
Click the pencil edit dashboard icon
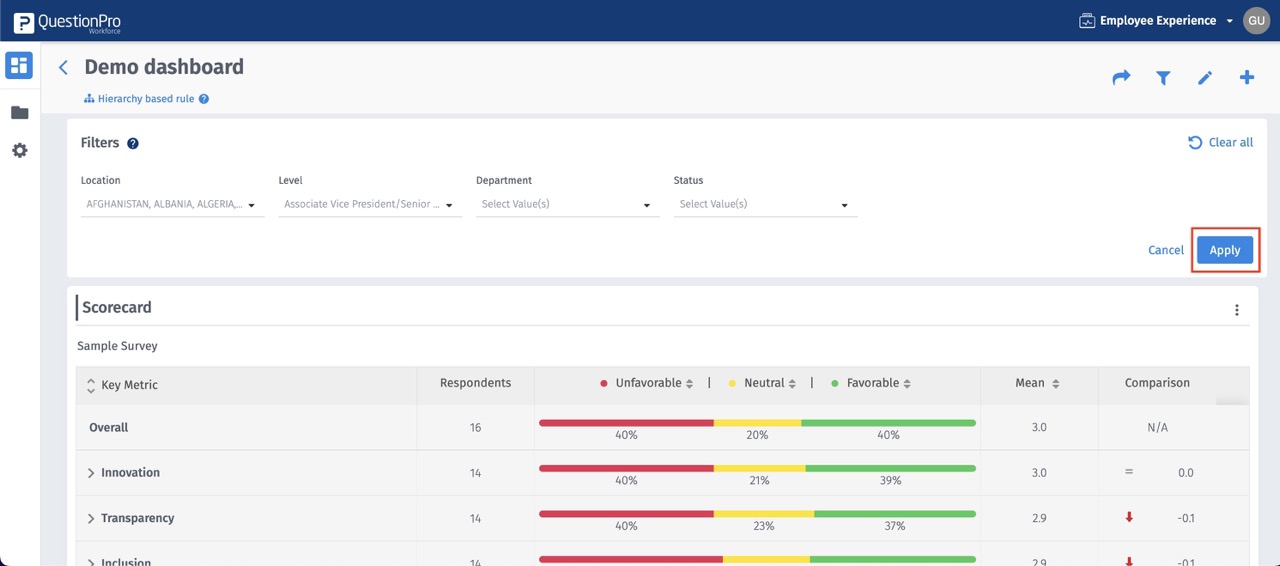click(1205, 77)
